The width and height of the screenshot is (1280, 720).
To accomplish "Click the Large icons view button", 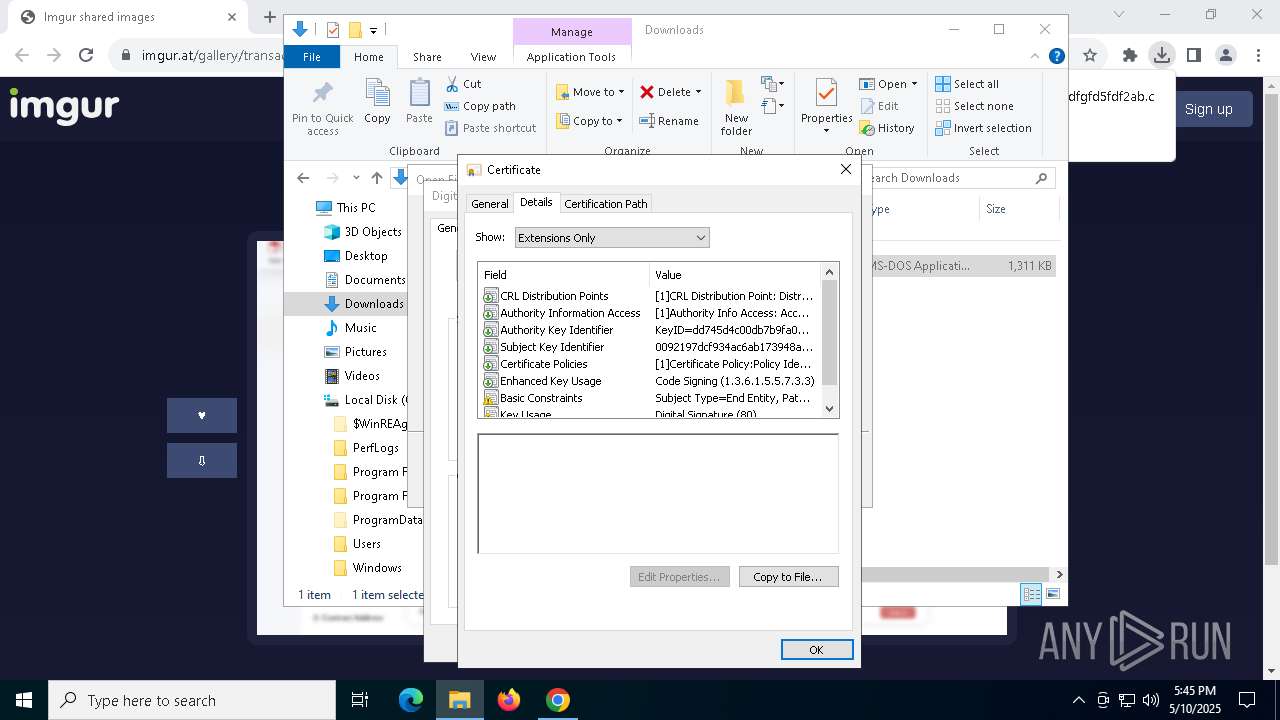I will (x=1052, y=595).
